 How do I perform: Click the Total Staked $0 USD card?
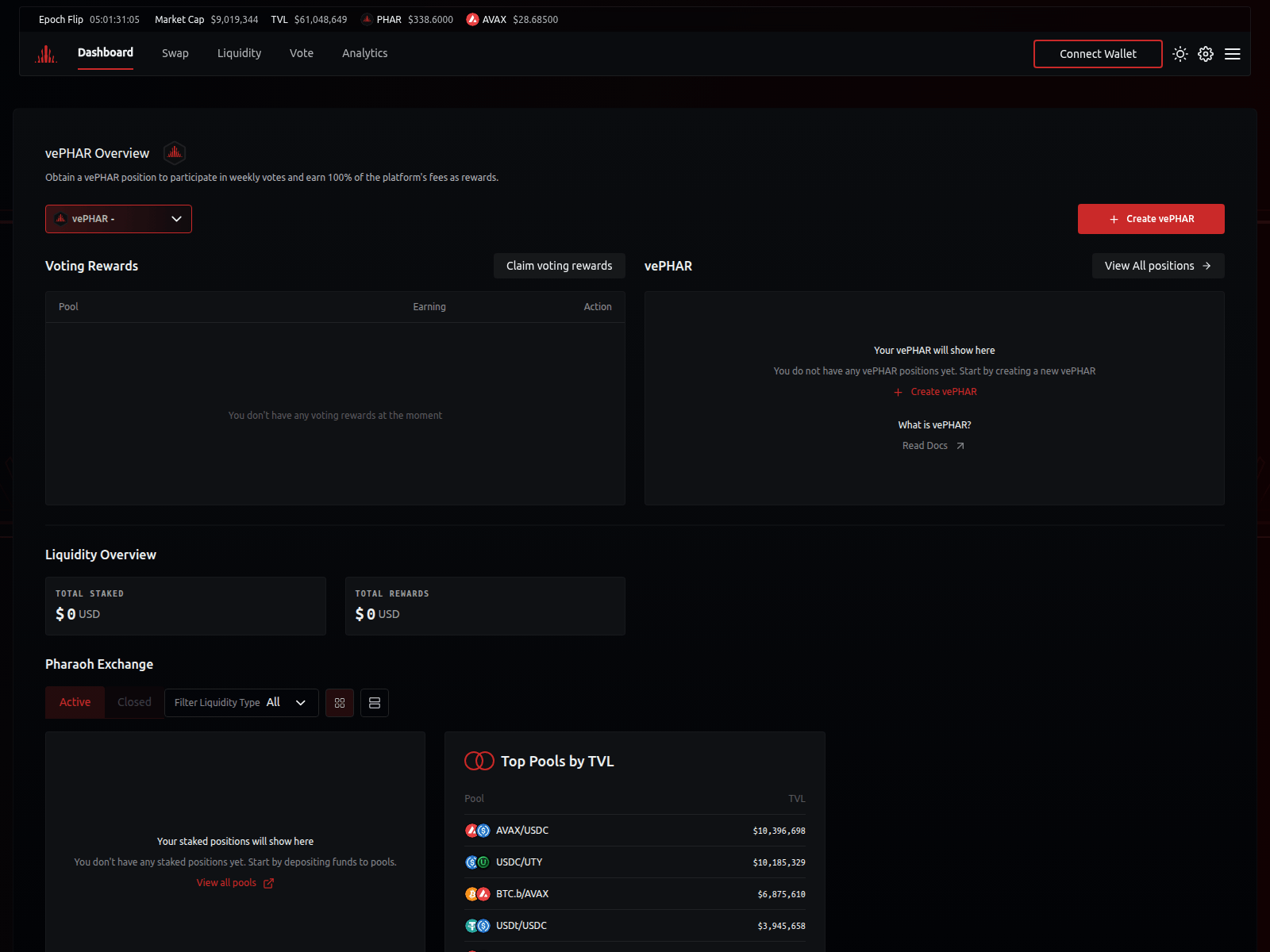(186, 606)
